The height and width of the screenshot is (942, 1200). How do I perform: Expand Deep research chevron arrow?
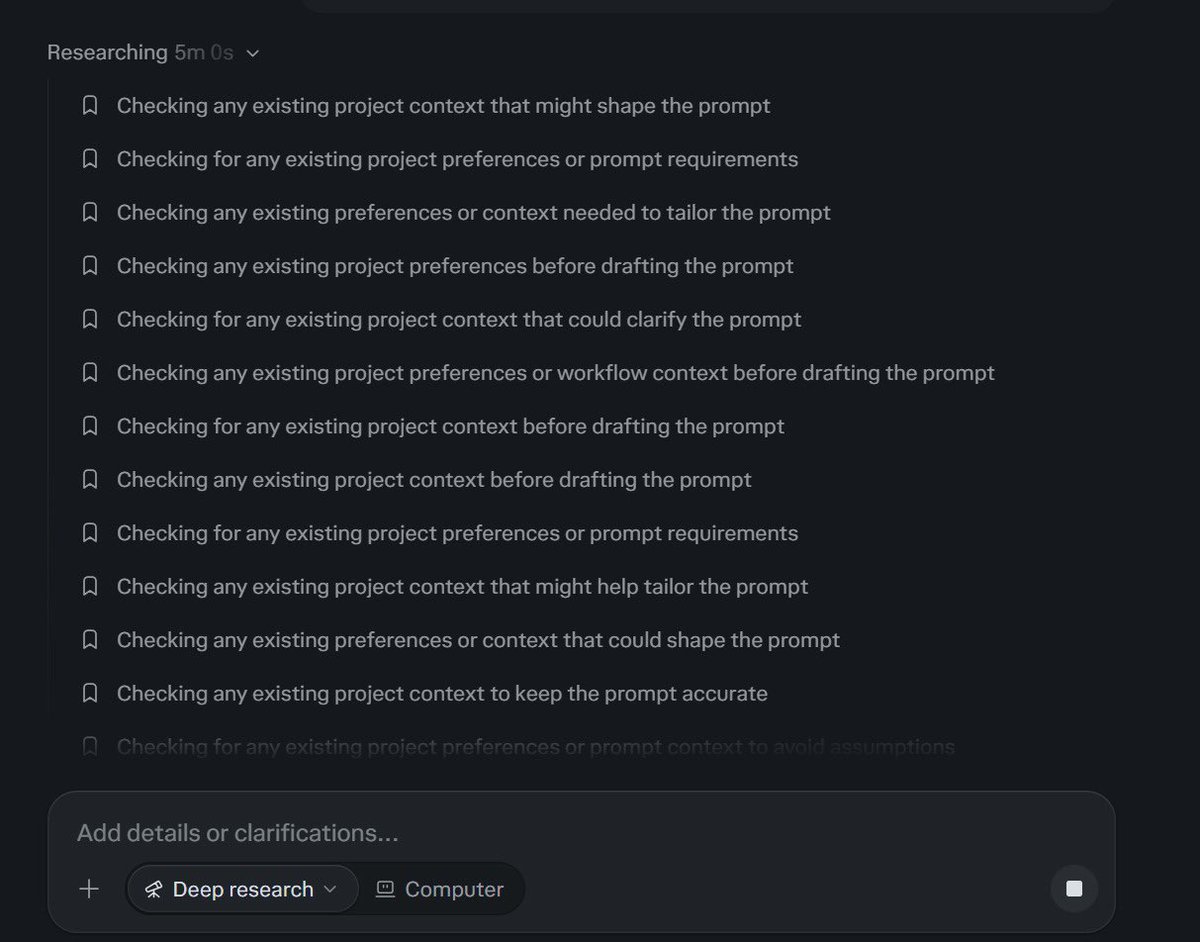point(330,890)
